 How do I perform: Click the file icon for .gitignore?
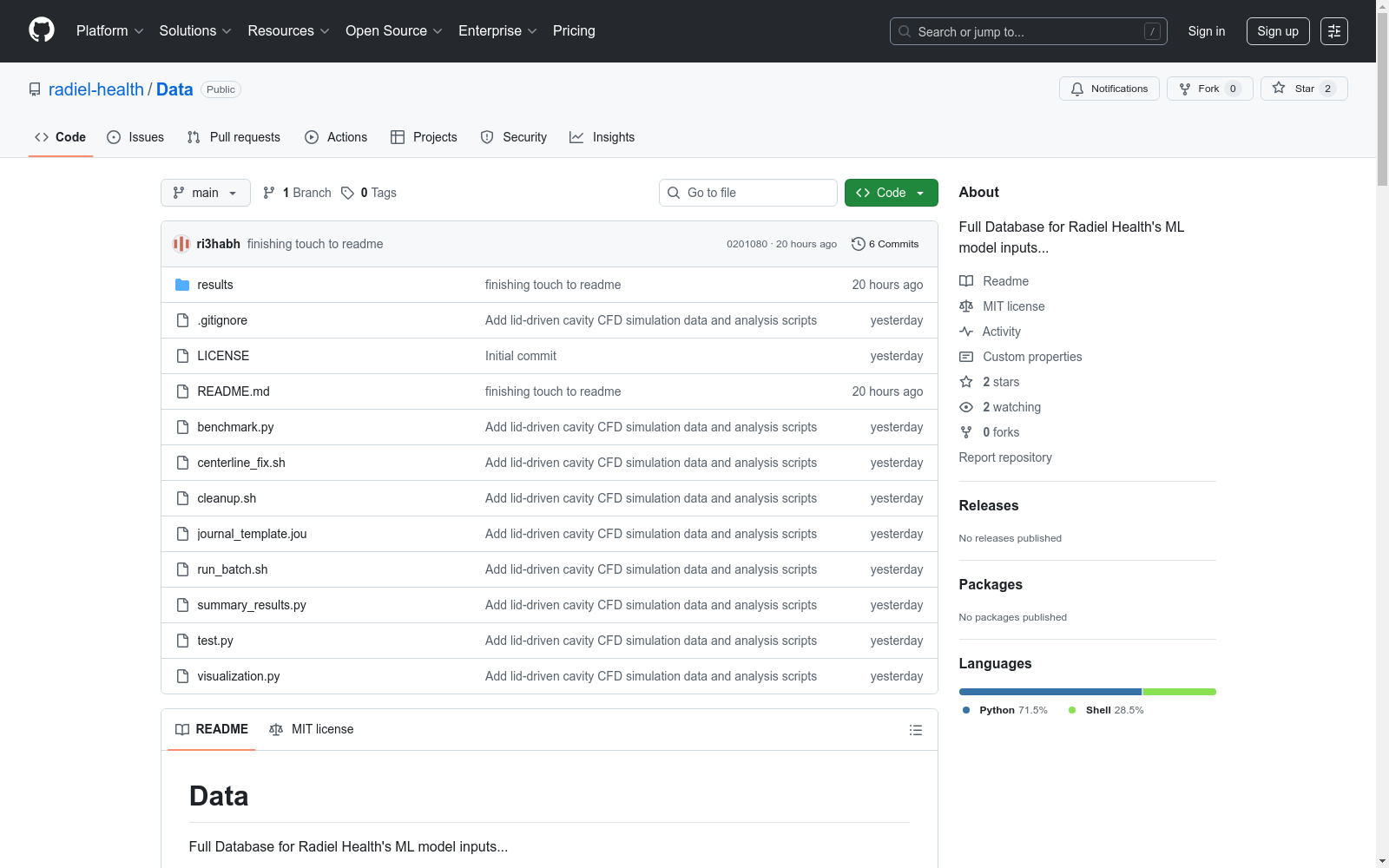[x=182, y=320]
